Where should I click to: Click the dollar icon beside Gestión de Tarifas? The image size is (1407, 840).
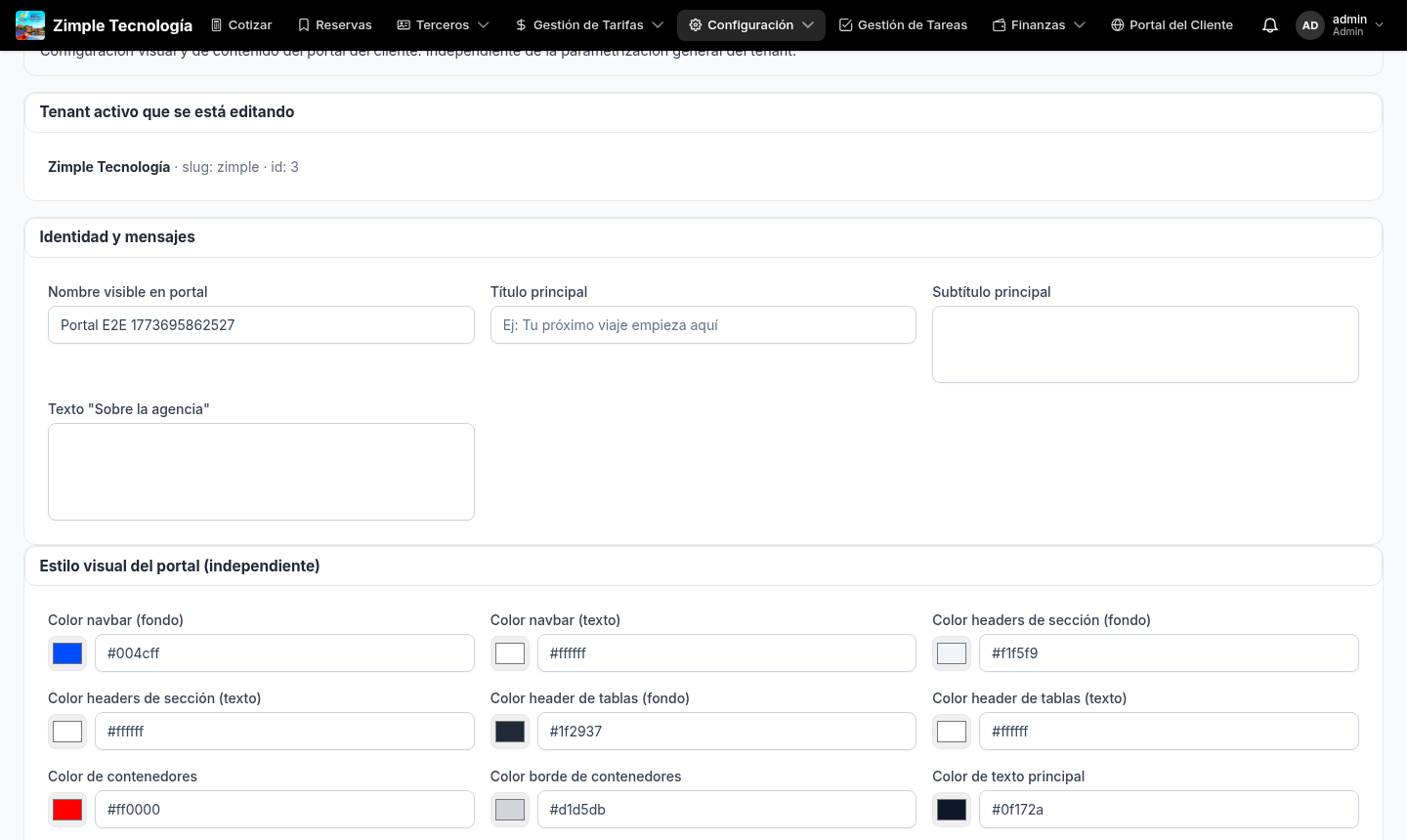pyautogui.click(x=522, y=24)
